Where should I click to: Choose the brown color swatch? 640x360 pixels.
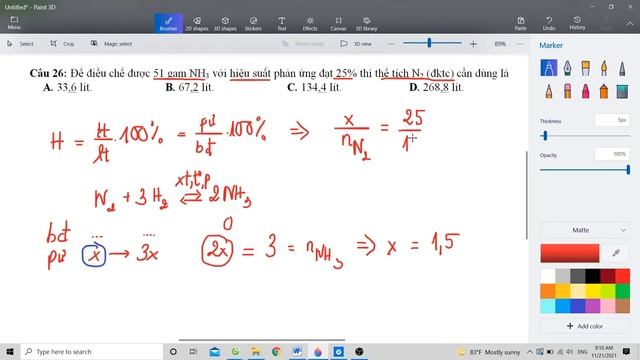coord(622,306)
